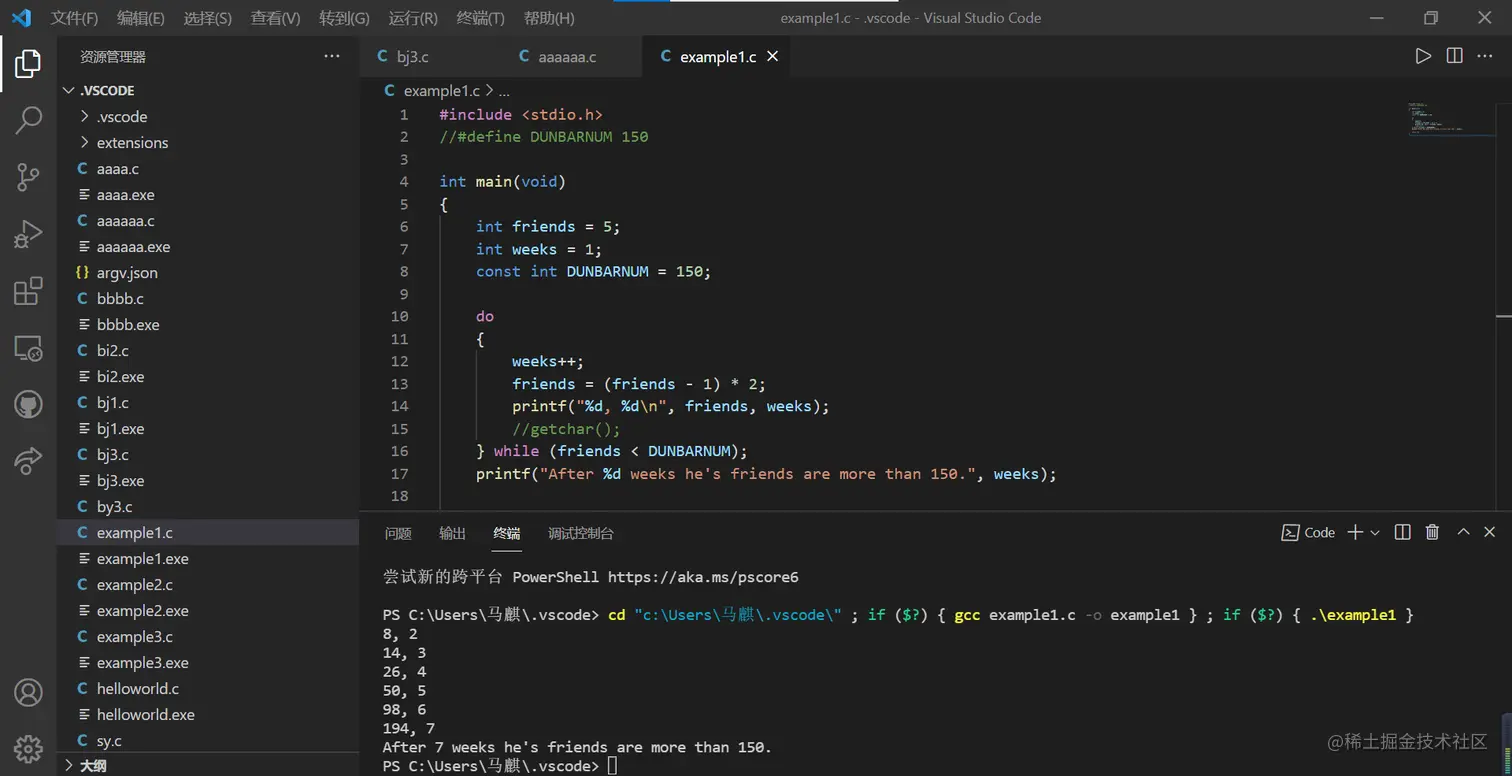Viewport: 1512px width, 776px height.
Task: Open Run and Debug view
Action: pos(28,235)
